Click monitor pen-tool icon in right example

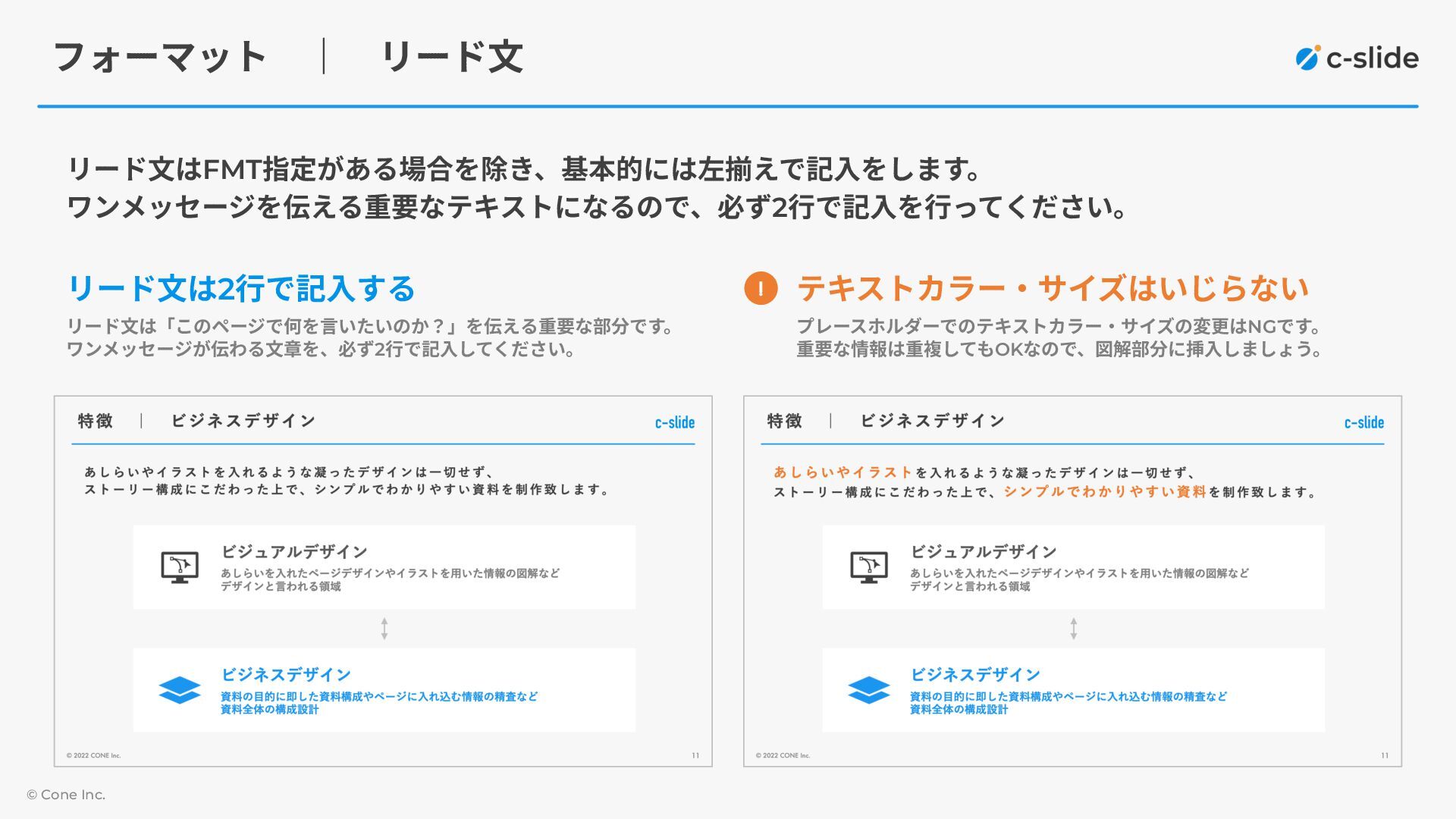tap(869, 566)
